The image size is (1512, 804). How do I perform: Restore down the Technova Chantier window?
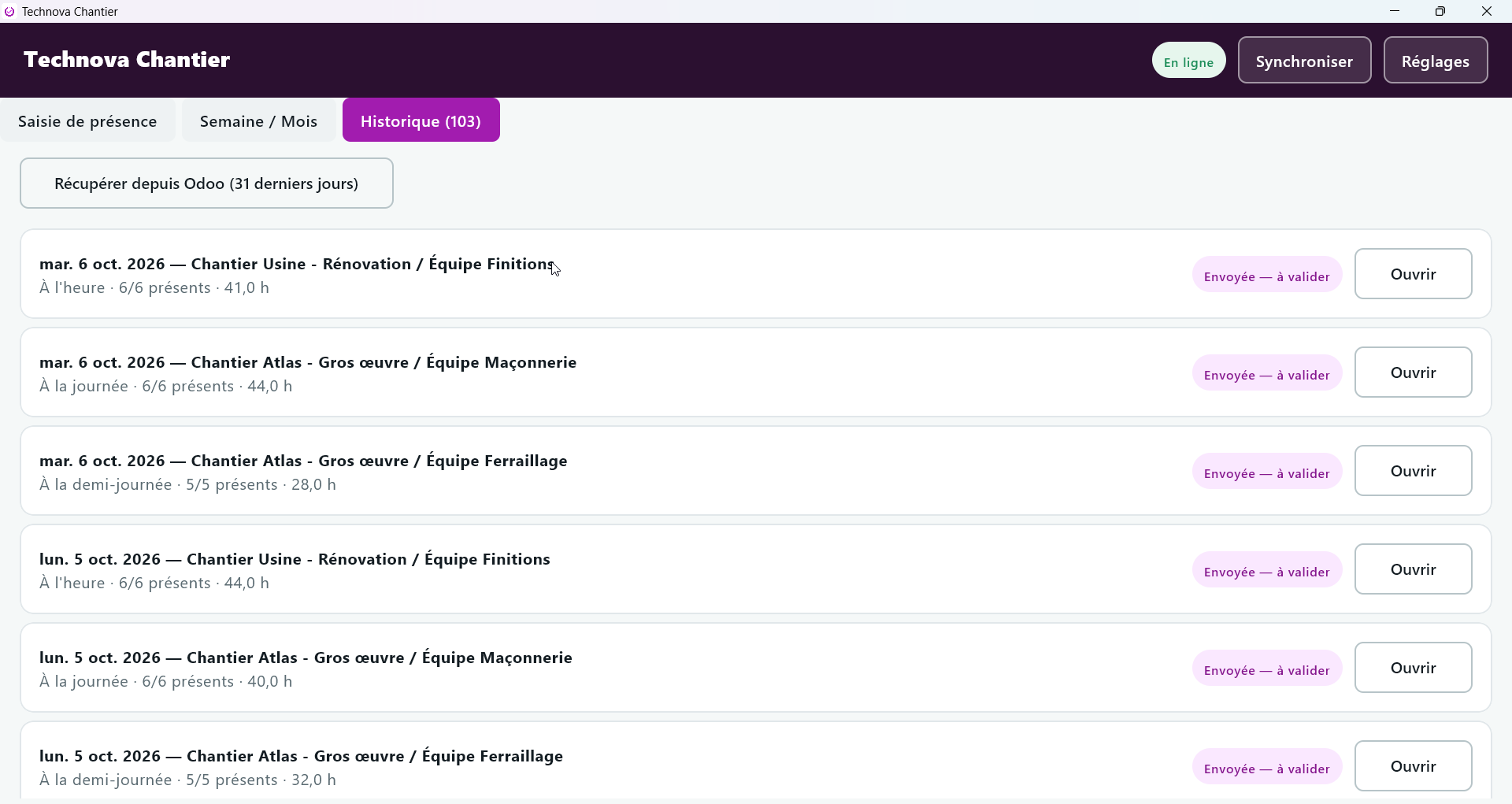(1440, 11)
